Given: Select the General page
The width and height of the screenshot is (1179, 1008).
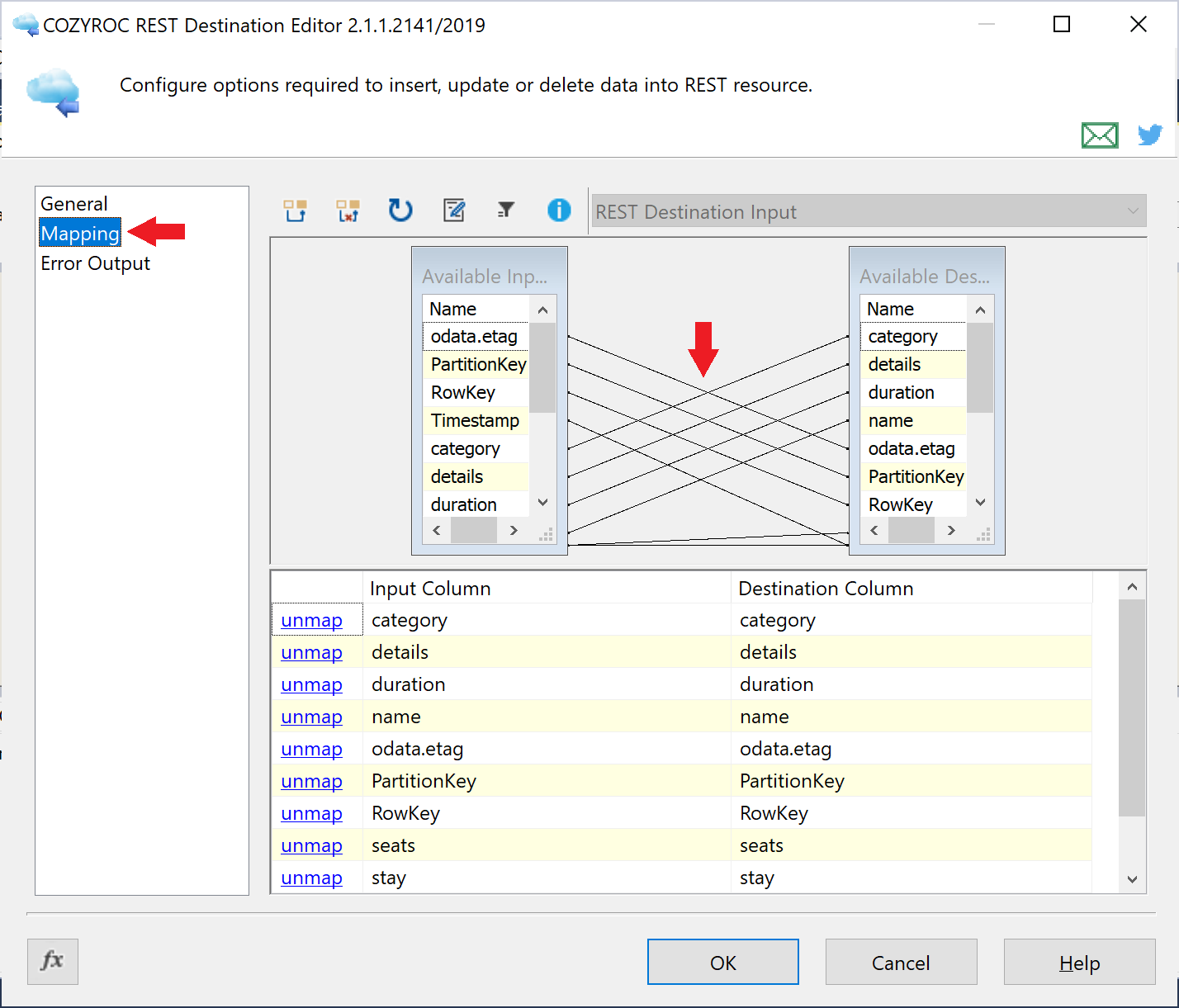Looking at the screenshot, I should pos(74,204).
